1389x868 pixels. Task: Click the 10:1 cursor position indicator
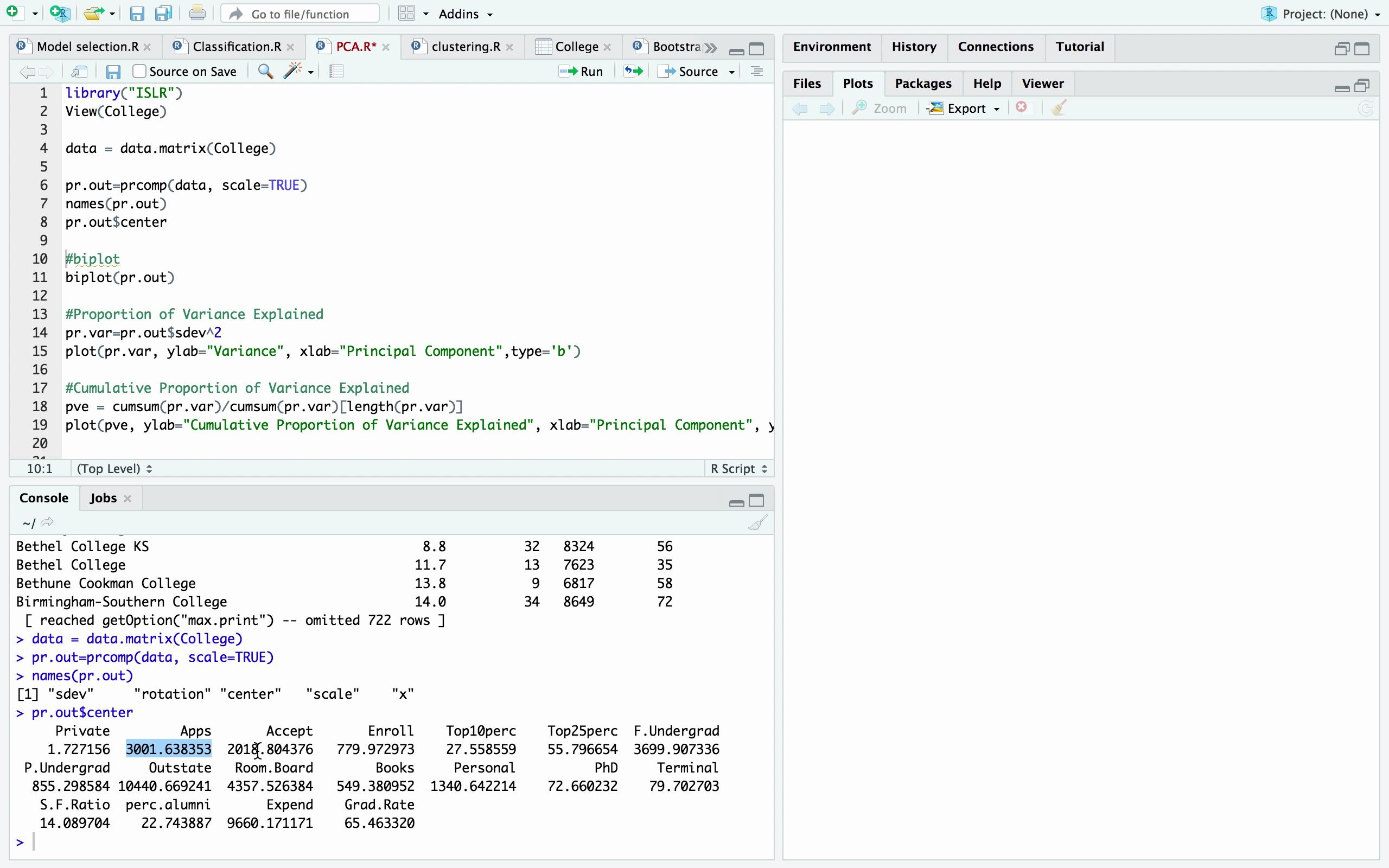40,468
